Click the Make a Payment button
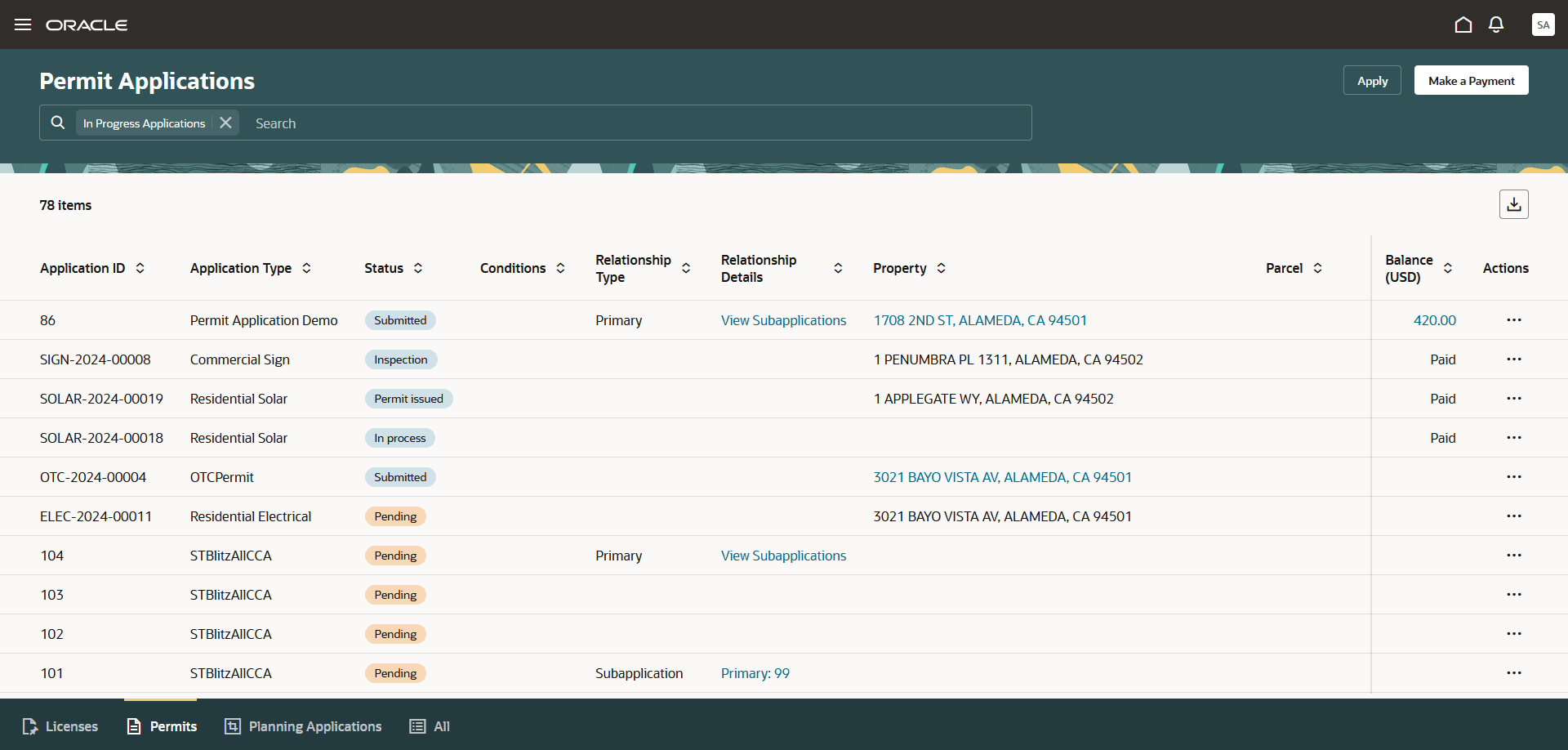This screenshot has height=750, width=1568. click(1471, 80)
